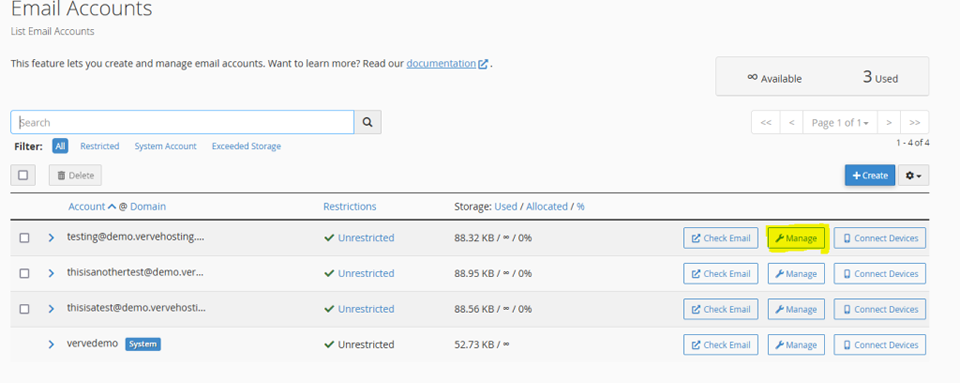Go to the last page with the >> button
The height and width of the screenshot is (383, 960).
point(915,122)
